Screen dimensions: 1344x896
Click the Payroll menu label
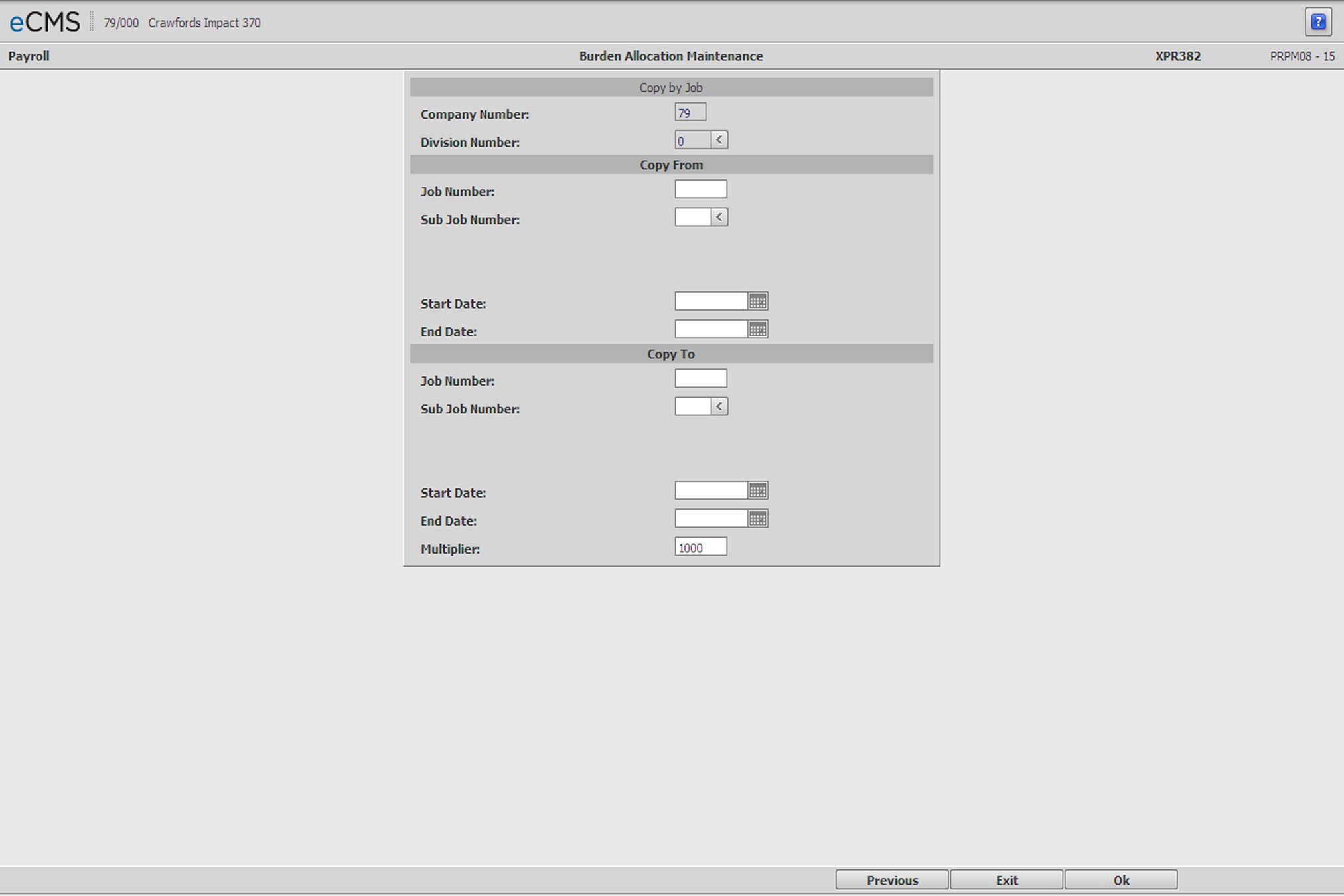pos(29,56)
